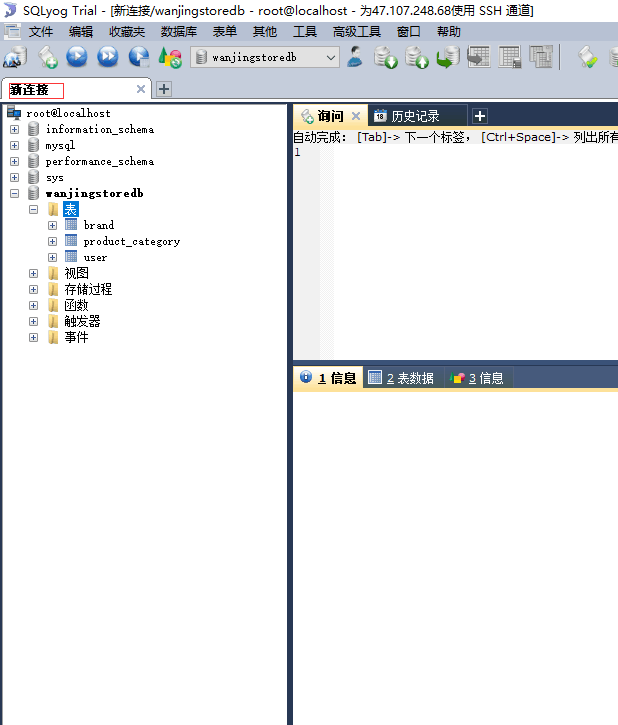Viewport: 618px width, 725px height.
Task: Click database export backup icon
Action: 385,57
